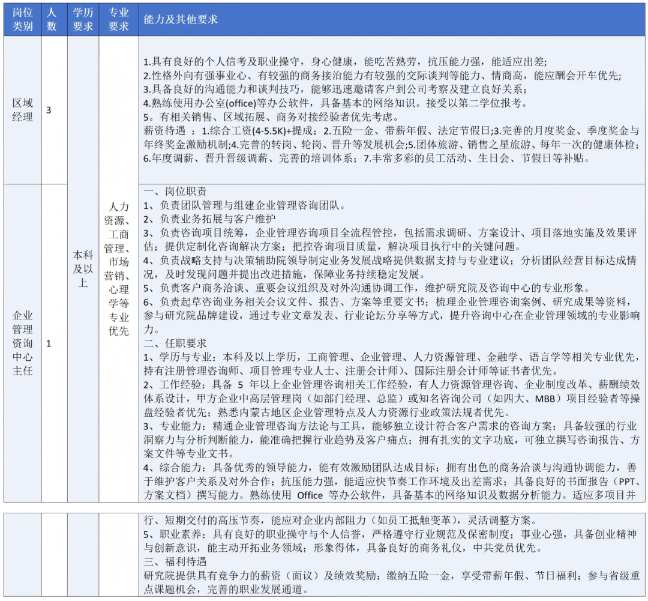The image size is (648, 601).
Task: Click the line starting 薪资待遇
Action: pyautogui.click(x=391, y=131)
